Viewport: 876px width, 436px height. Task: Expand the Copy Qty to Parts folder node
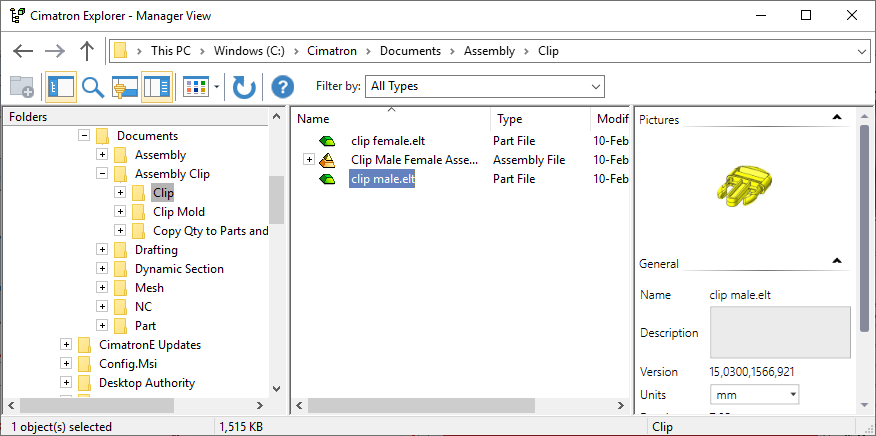click(120, 231)
